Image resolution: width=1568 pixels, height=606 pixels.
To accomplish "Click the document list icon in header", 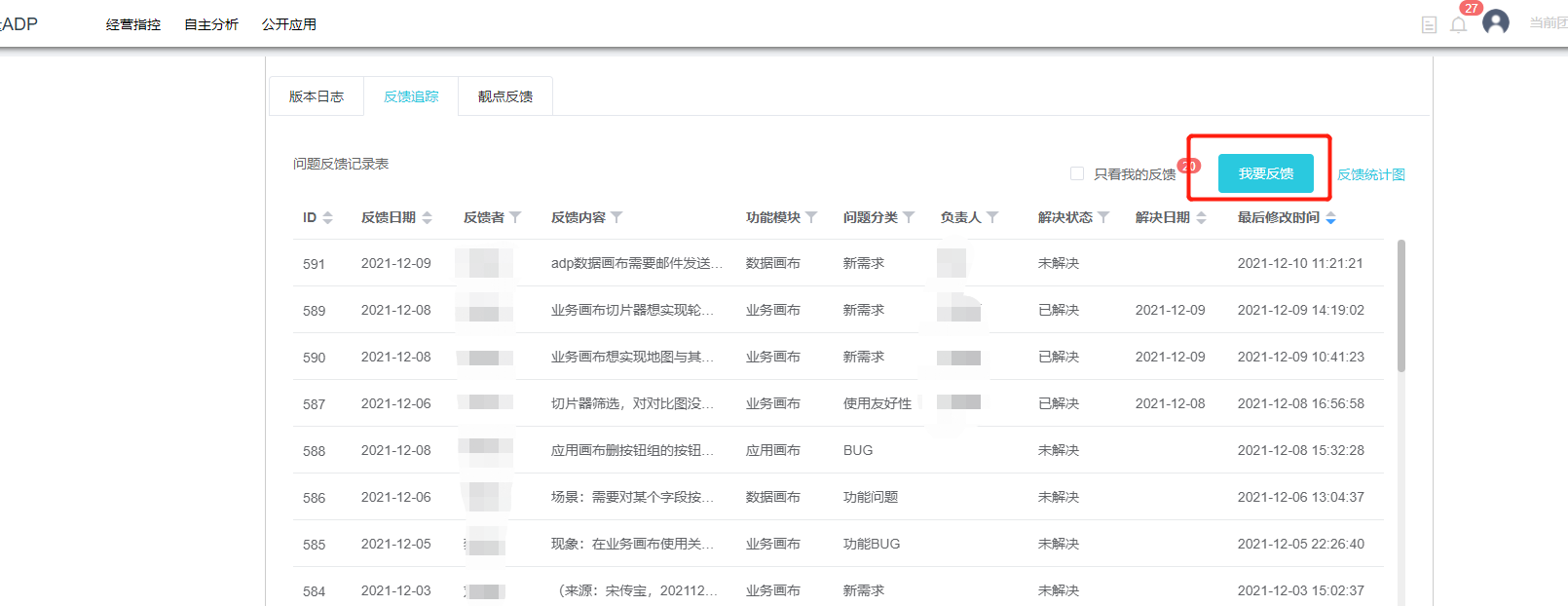I will click(1429, 25).
